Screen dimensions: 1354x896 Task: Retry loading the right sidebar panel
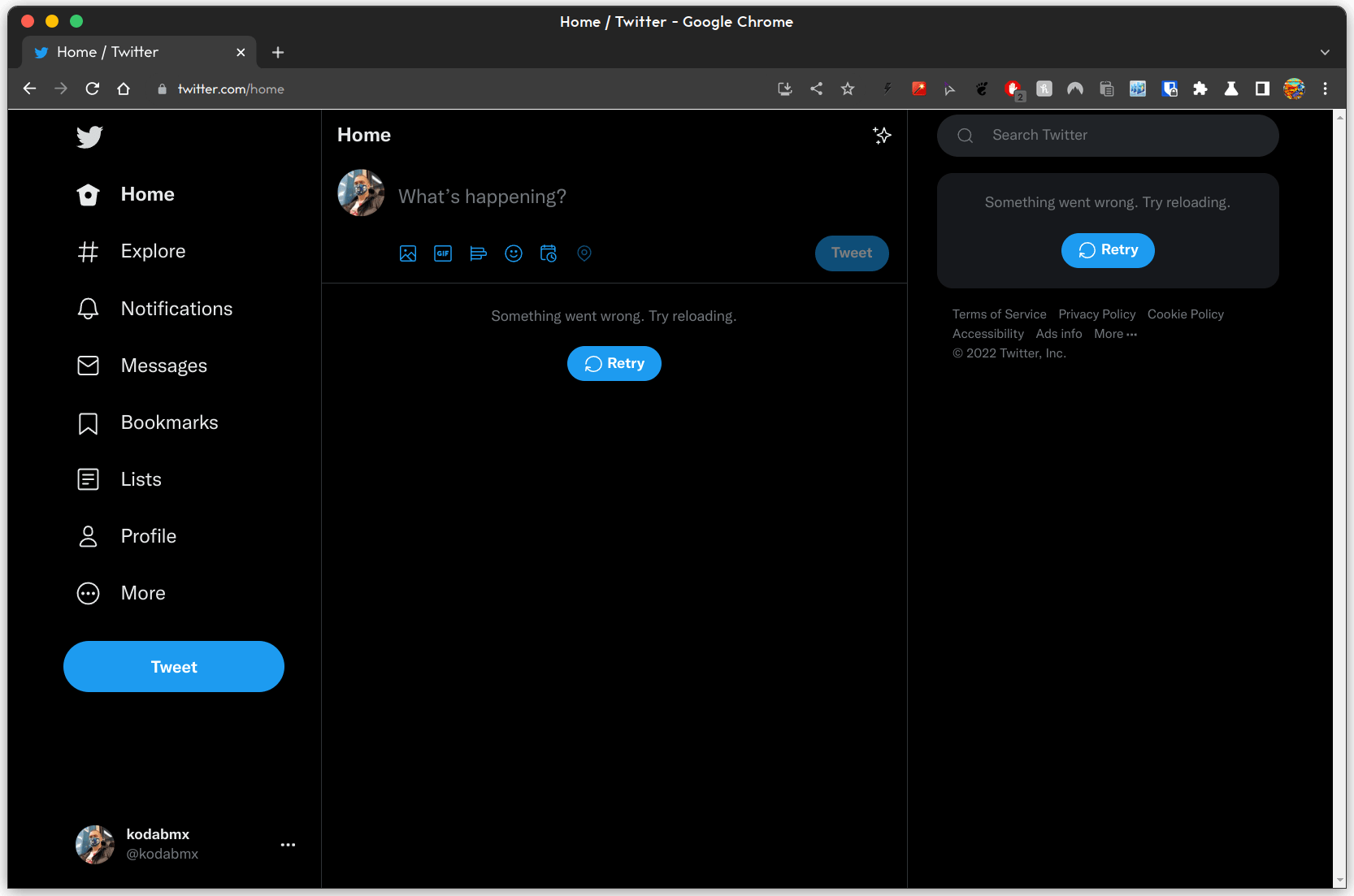point(1108,250)
